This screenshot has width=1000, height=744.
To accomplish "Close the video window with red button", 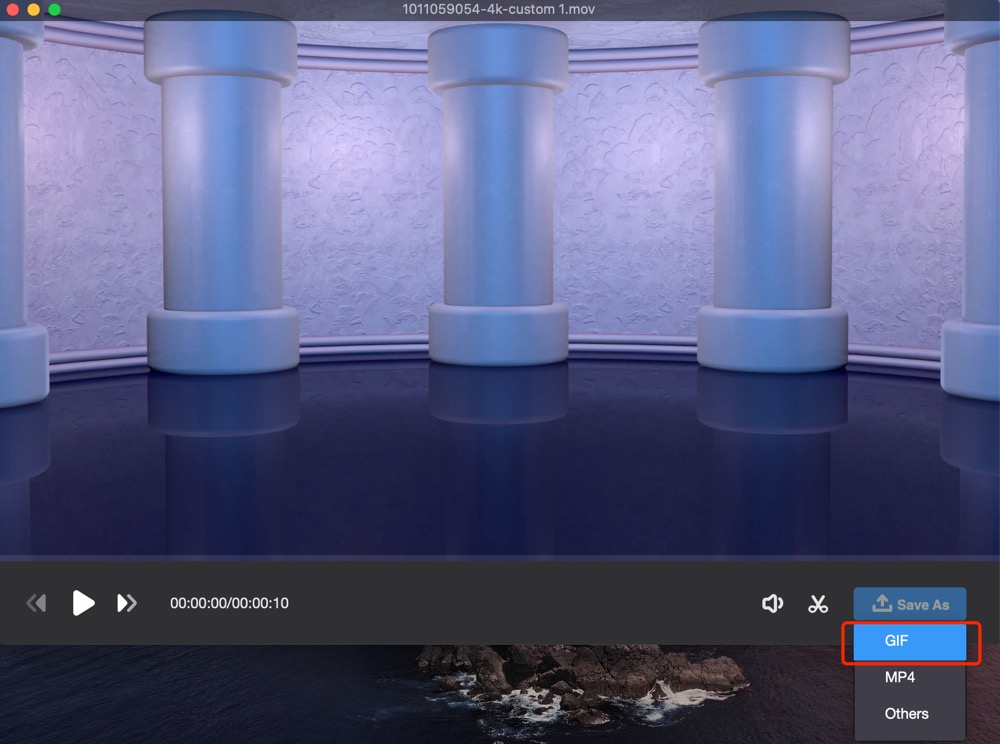I will pos(12,10).
